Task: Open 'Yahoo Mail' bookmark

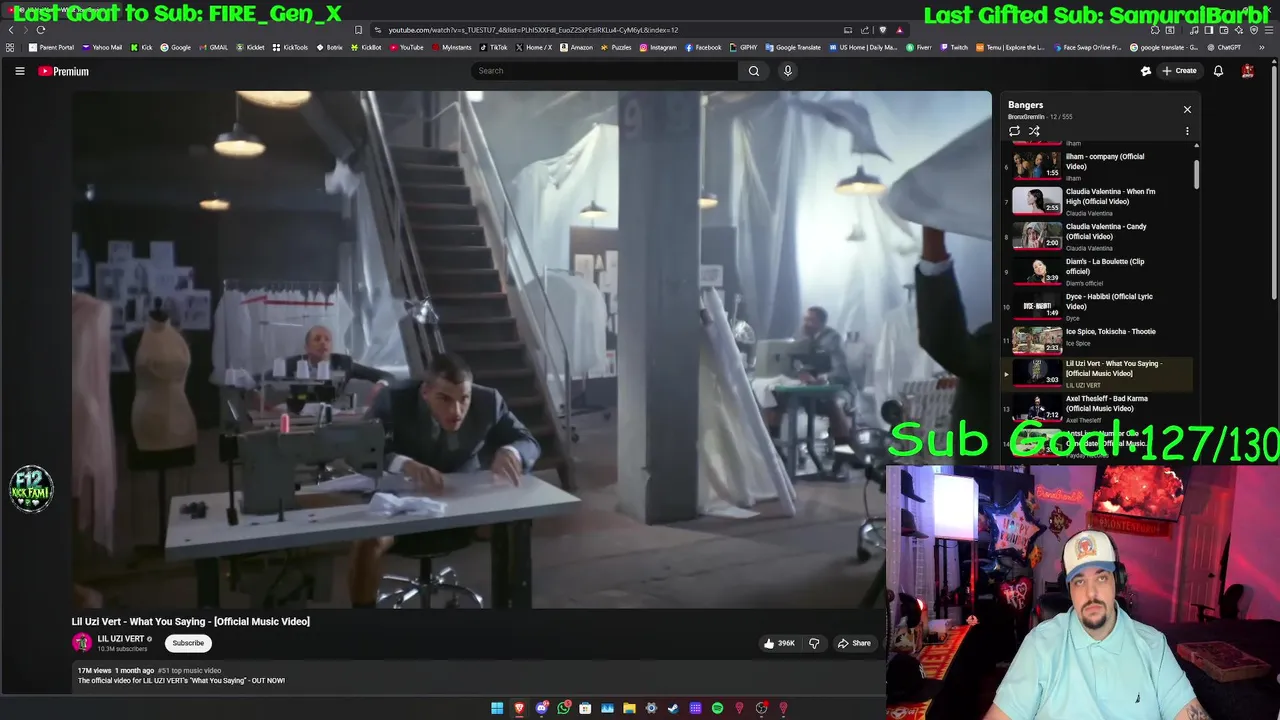Action: (102, 47)
